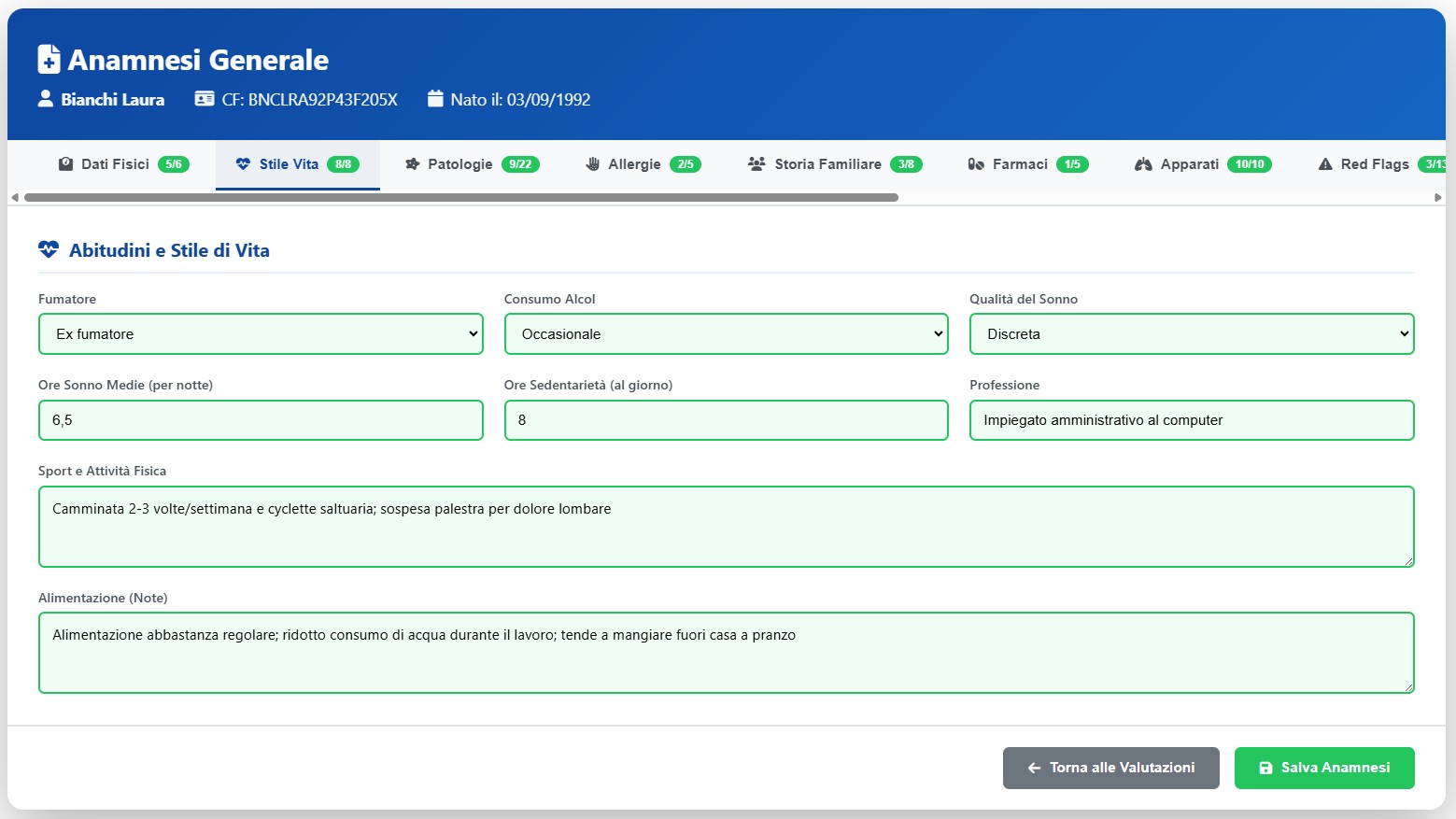
Task: Click into the Professione text field
Action: coord(1191,420)
